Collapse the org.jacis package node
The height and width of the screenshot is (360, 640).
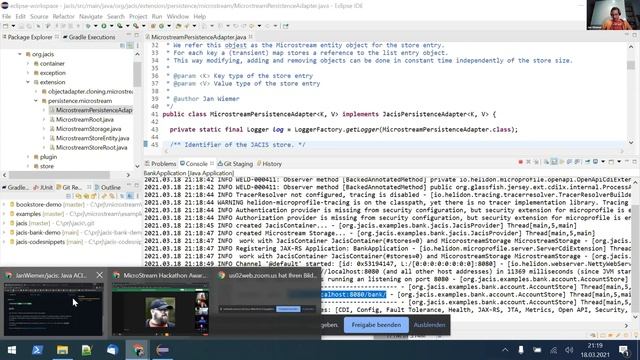(x=20, y=54)
